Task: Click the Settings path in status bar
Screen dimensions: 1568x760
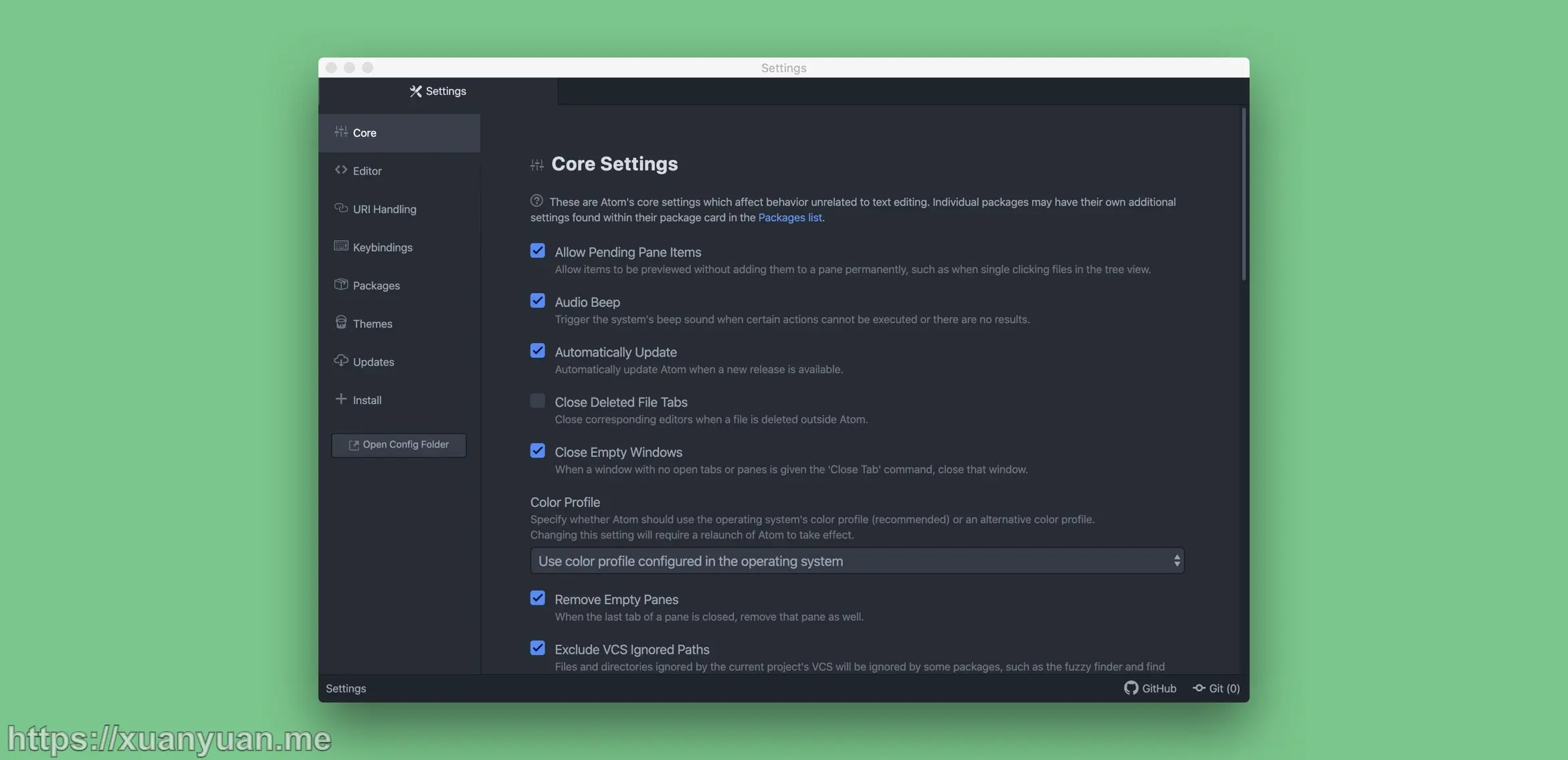Action: pyautogui.click(x=346, y=688)
